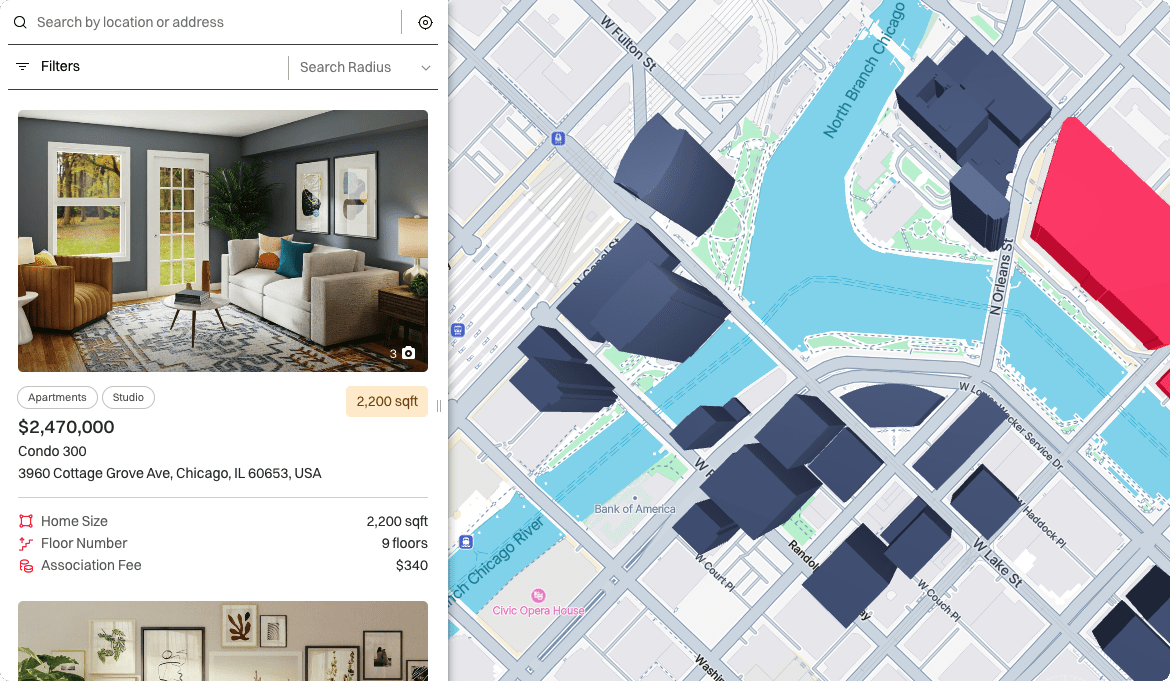Open the Filters icon

22,66
